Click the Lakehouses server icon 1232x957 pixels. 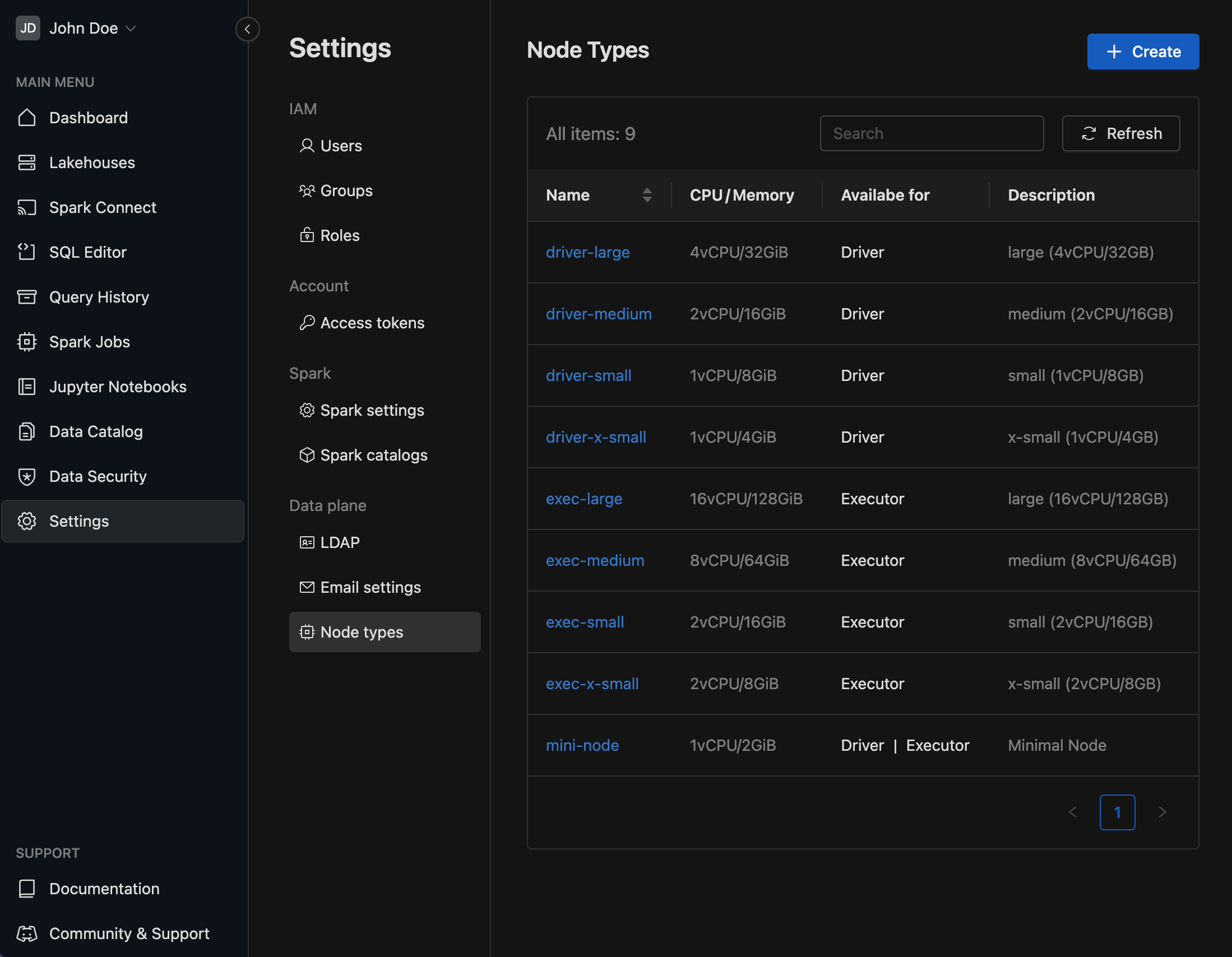pyautogui.click(x=26, y=162)
